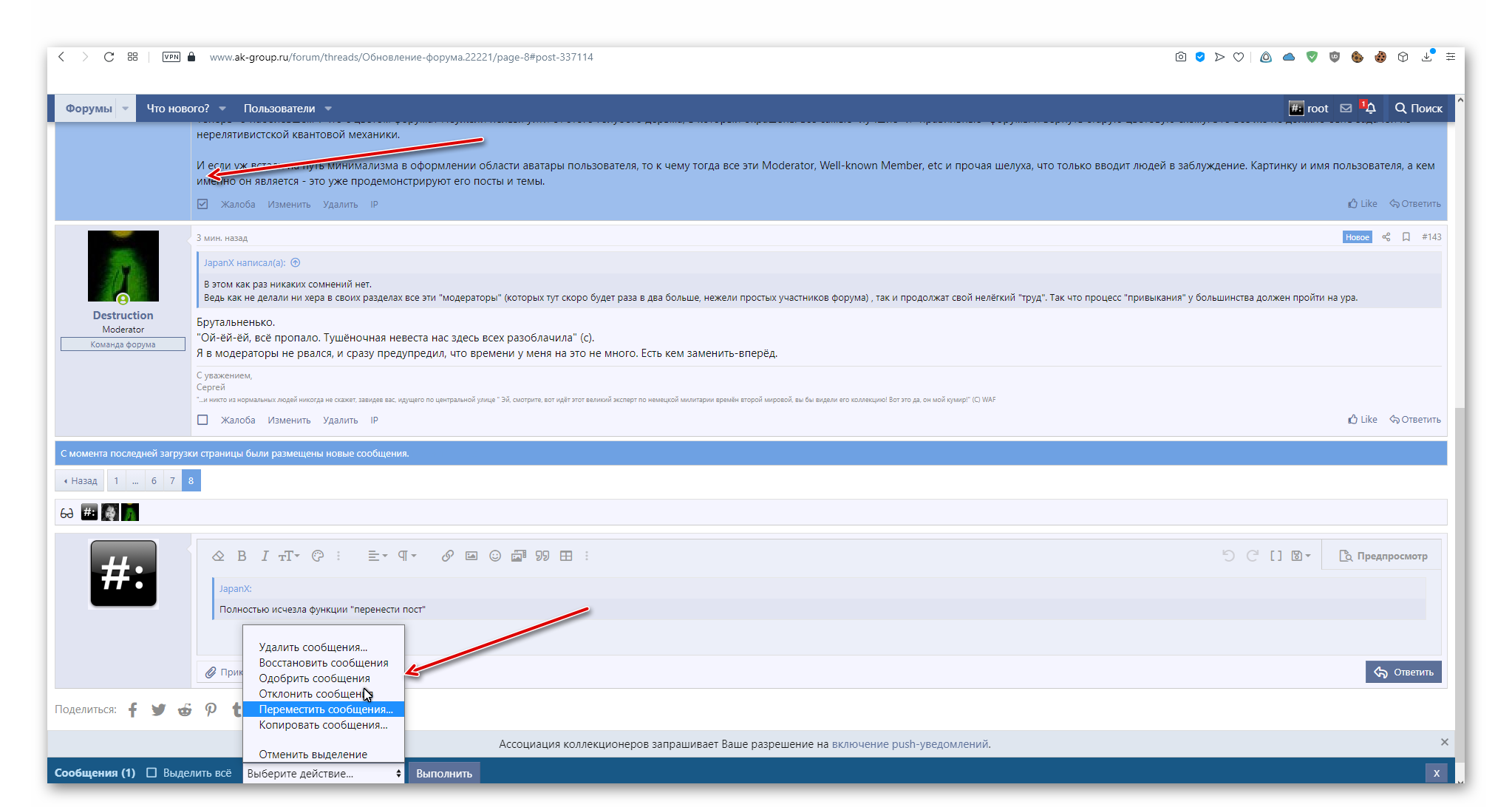This screenshot has height=807, width=1512.
Task: Click the italic formatting icon
Action: tap(265, 556)
